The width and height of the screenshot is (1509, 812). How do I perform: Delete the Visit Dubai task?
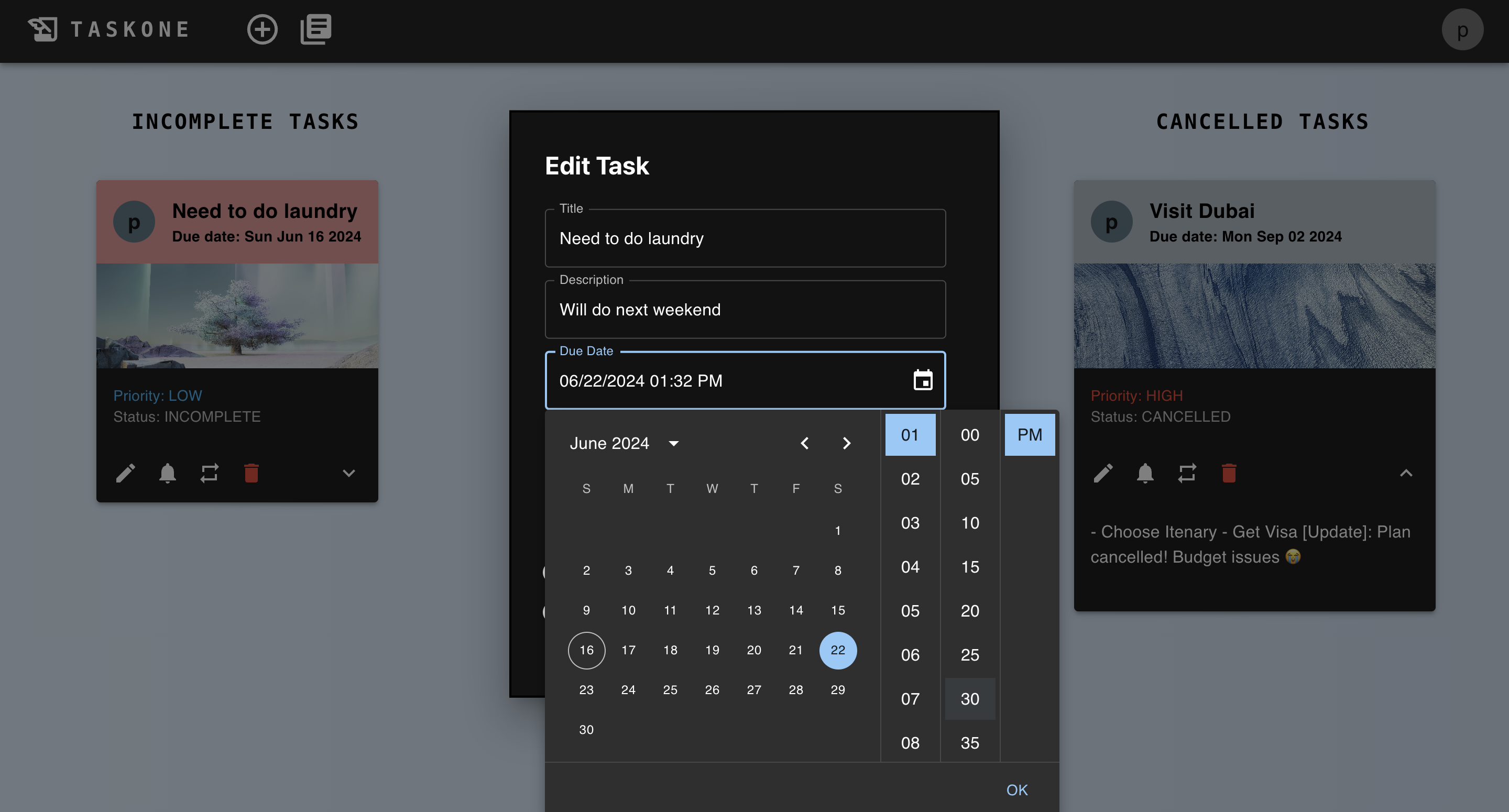click(x=1229, y=473)
